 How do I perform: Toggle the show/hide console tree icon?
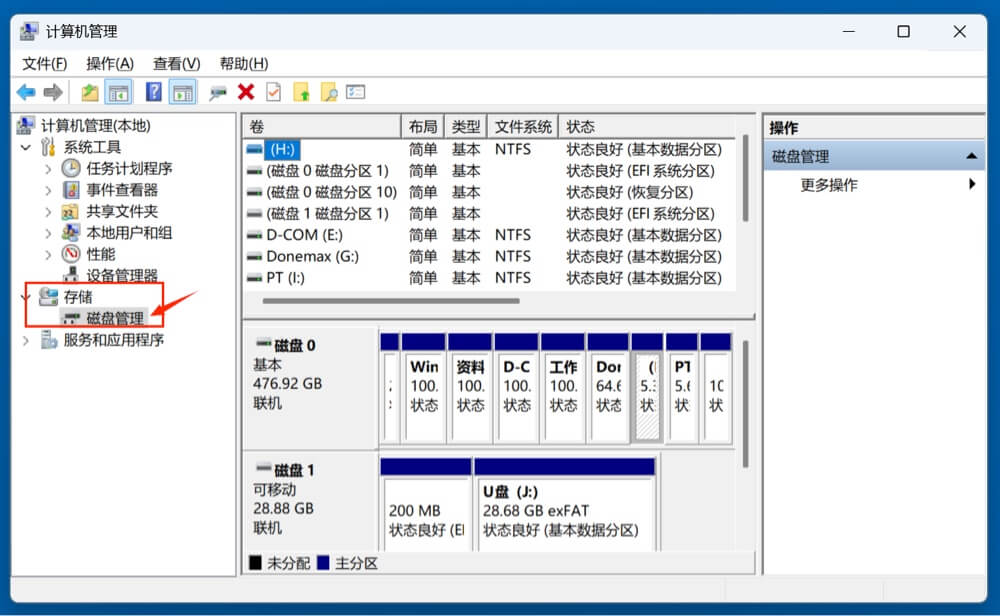point(119,93)
